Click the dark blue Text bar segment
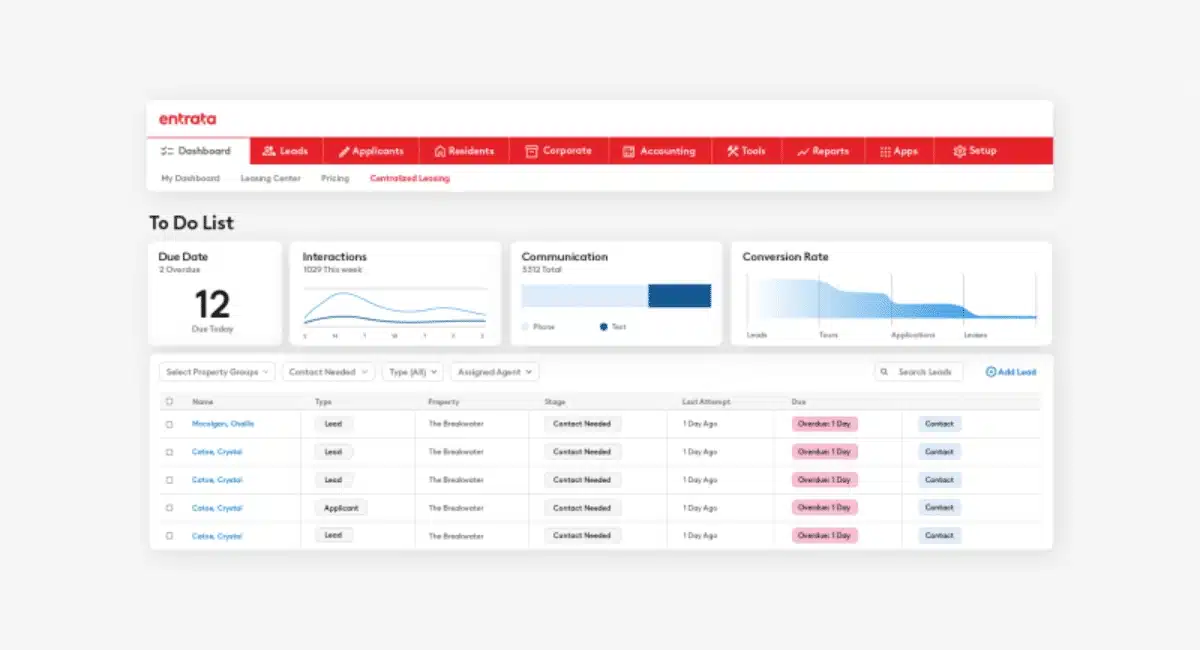Screen dimensions: 1200x650 (x=679, y=296)
